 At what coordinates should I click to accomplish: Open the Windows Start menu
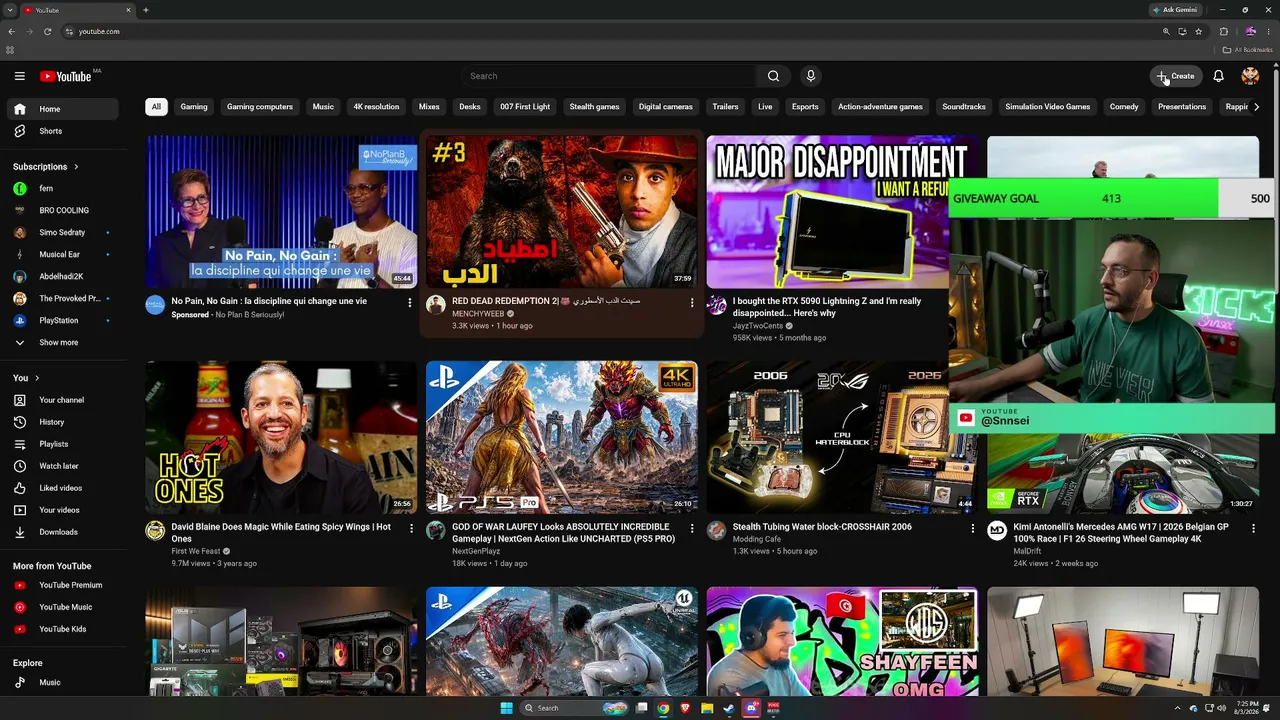[x=506, y=708]
